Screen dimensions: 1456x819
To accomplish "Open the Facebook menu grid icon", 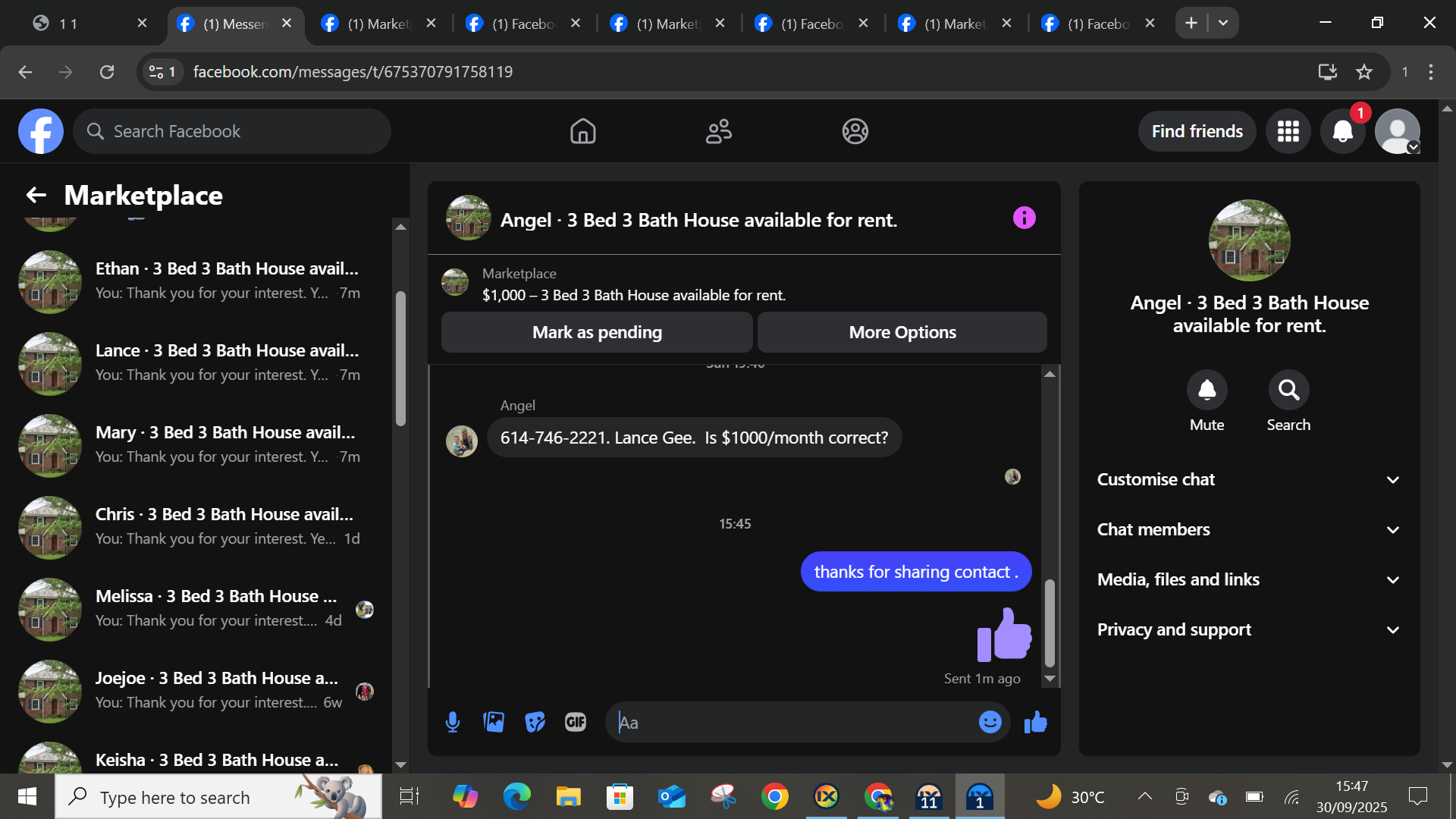I will [x=1288, y=131].
